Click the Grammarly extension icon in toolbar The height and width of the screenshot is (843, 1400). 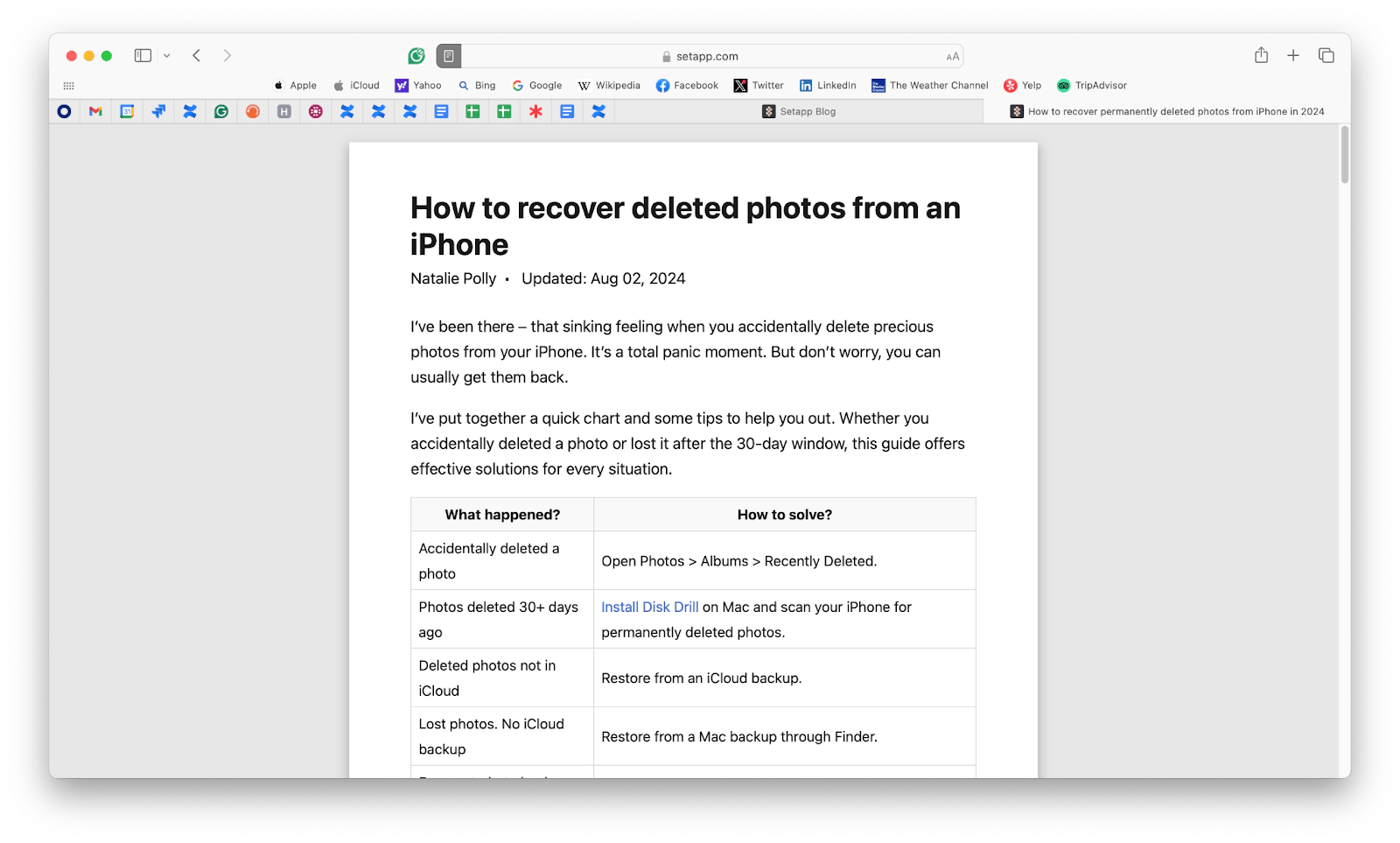pos(416,56)
